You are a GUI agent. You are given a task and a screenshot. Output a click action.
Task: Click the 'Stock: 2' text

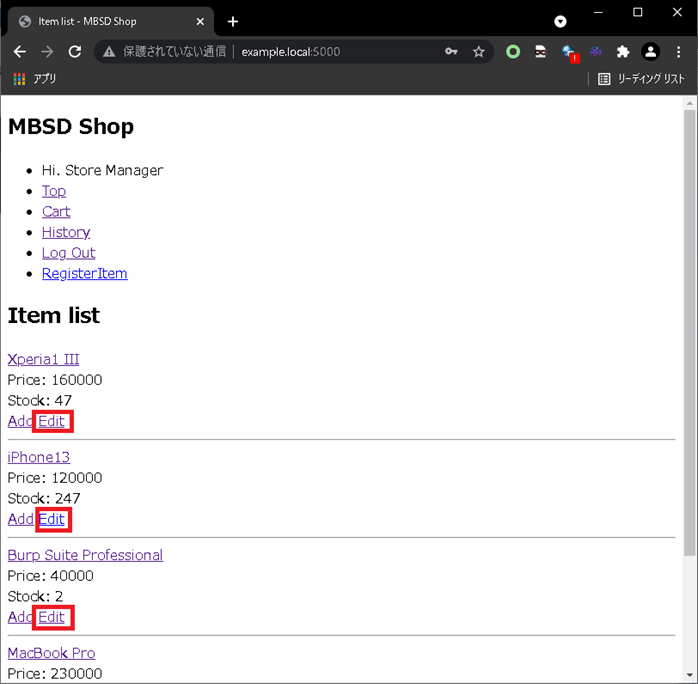(35, 596)
